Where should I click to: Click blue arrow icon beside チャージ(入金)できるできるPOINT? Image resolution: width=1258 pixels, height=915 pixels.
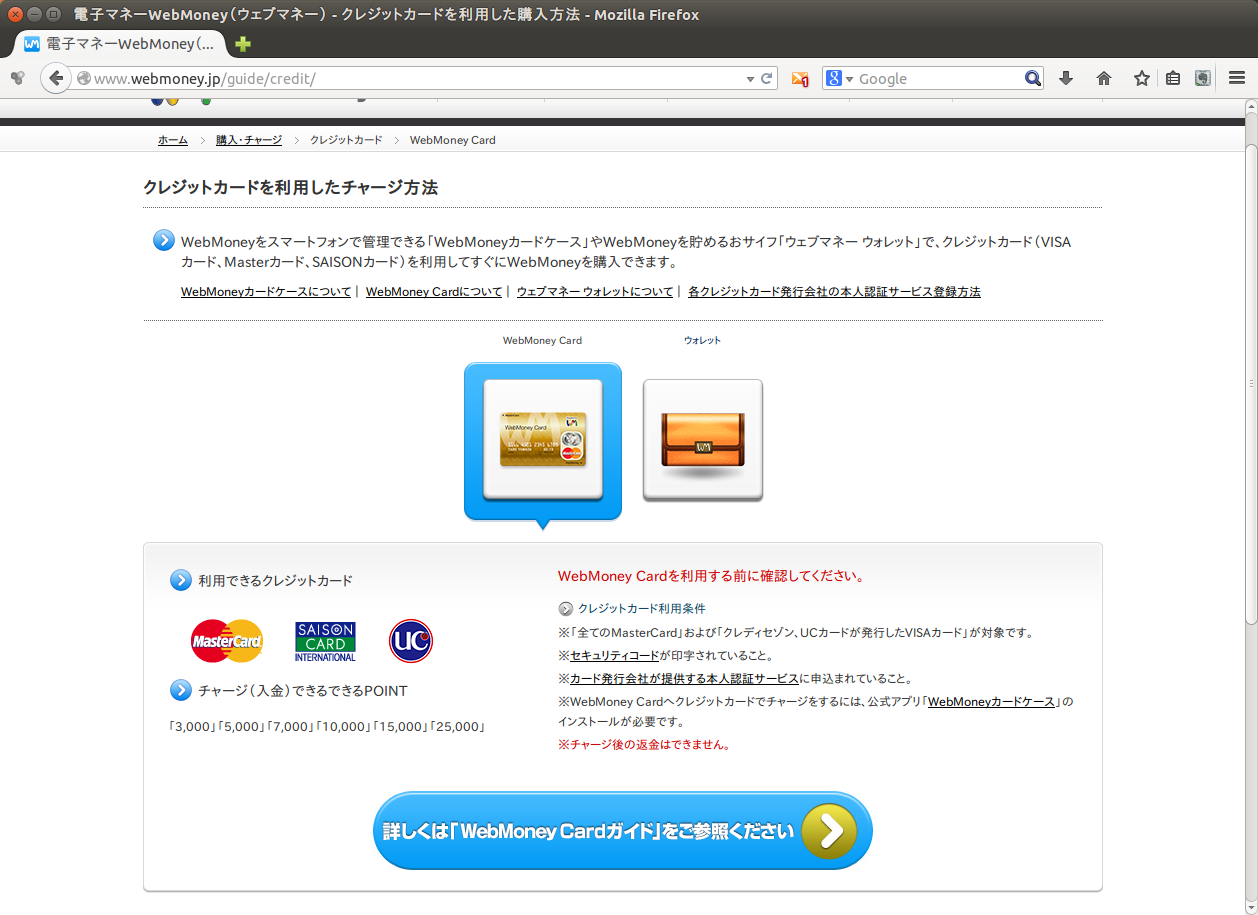click(x=180, y=690)
